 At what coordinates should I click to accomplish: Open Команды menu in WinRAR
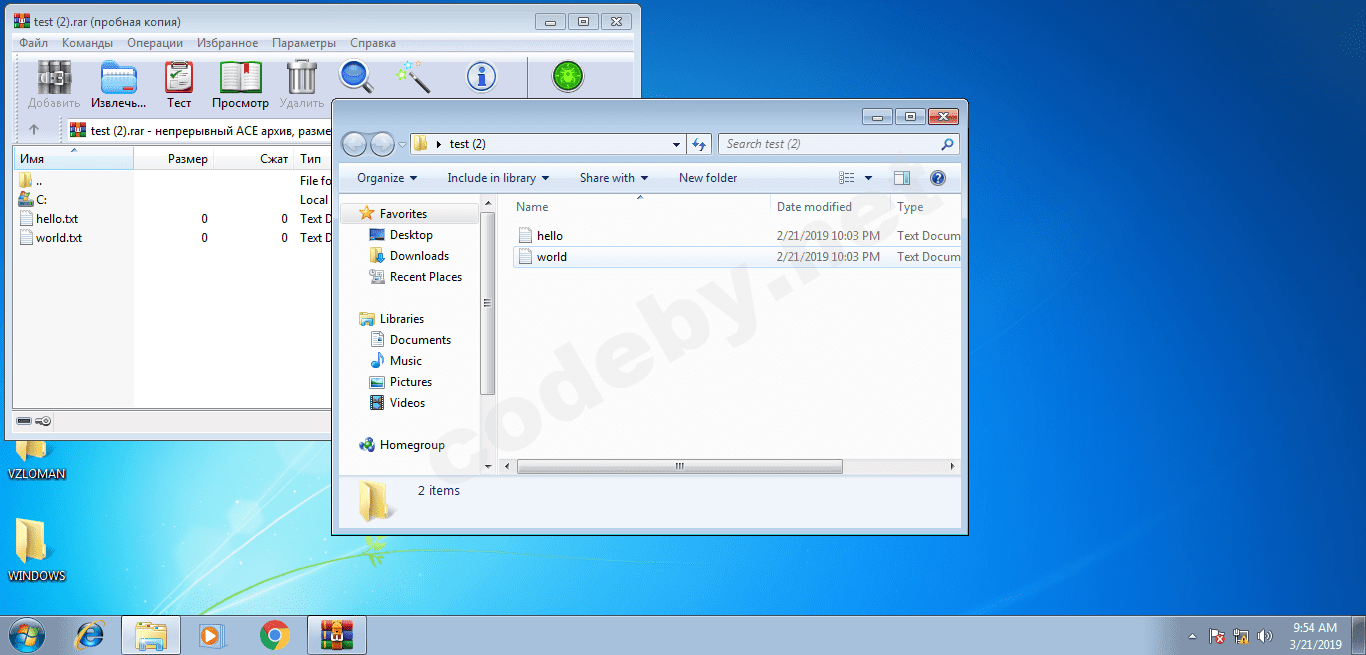87,43
